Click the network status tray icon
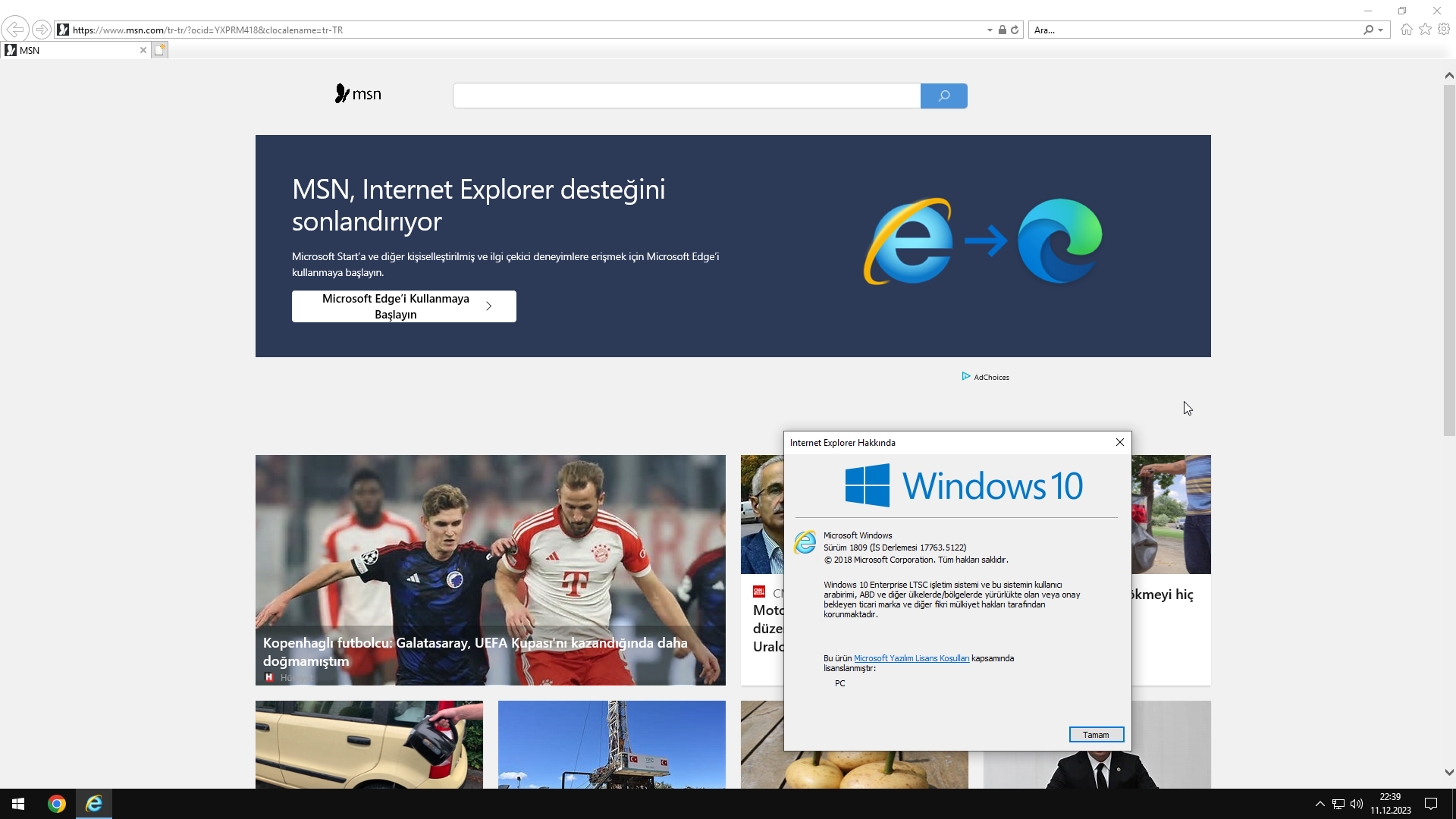Image resolution: width=1456 pixels, height=819 pixels. coord(1338,804)
